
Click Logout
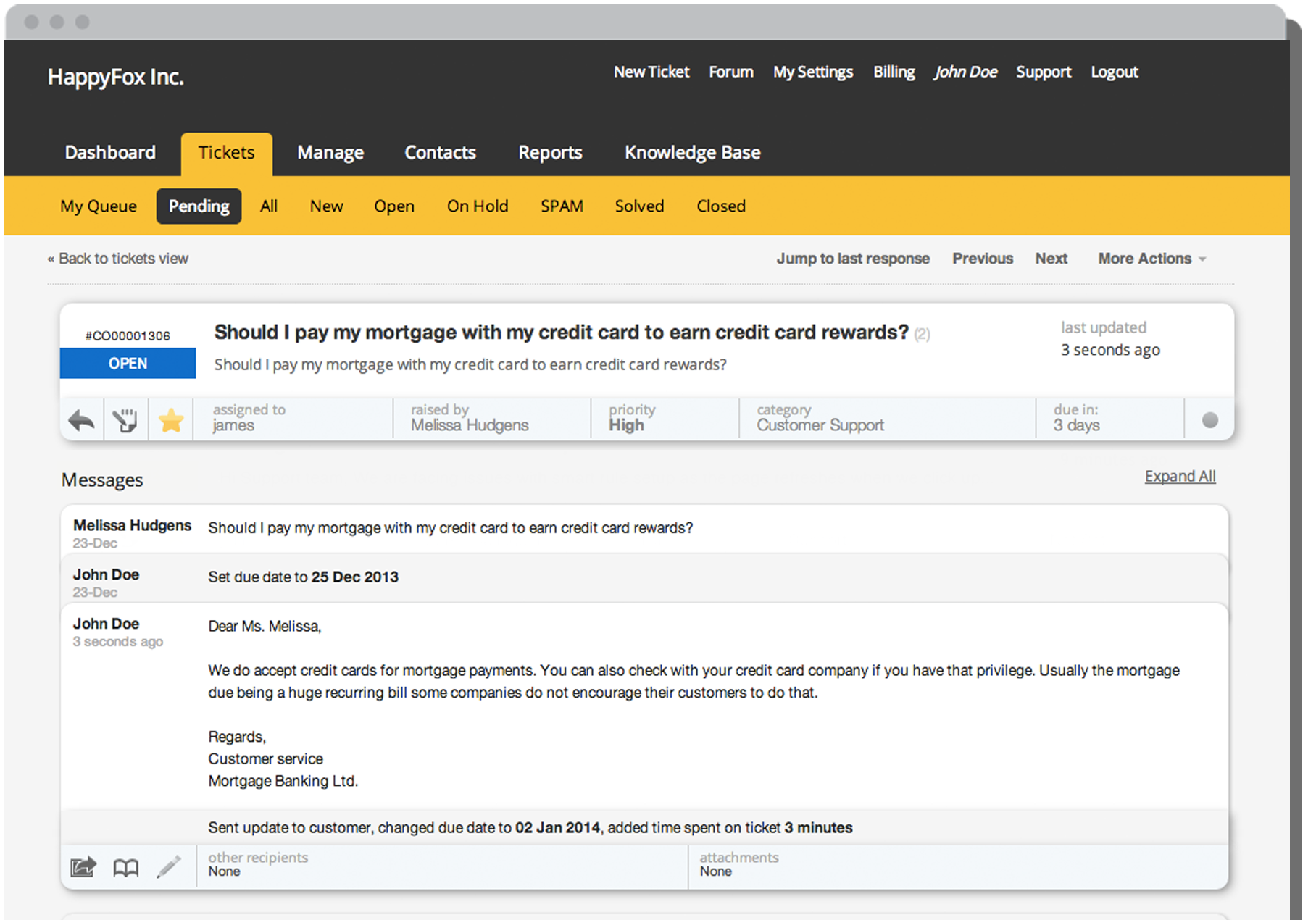(x=1115, y=72)
